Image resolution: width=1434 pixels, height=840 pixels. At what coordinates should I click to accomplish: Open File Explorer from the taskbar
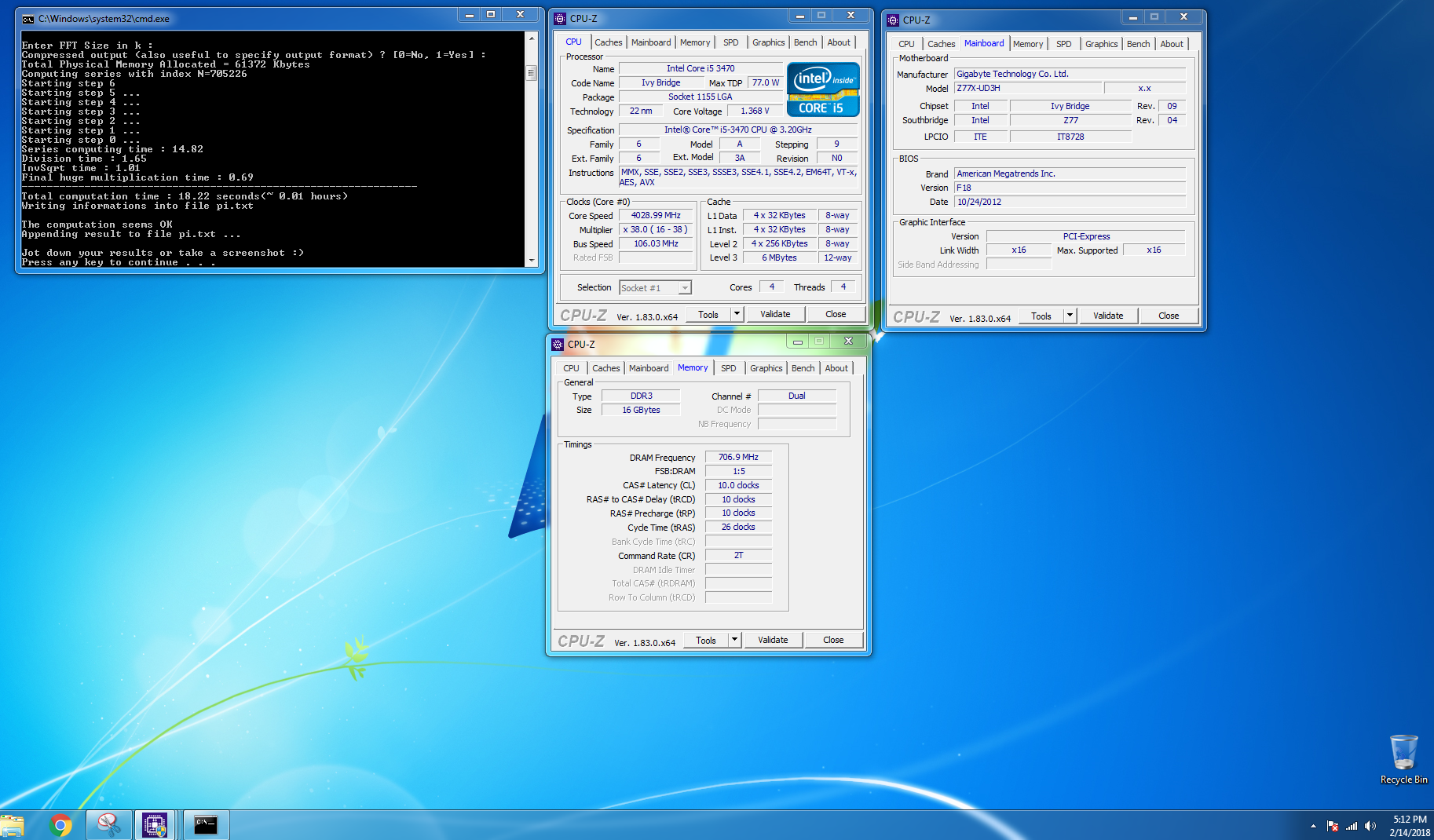click(13, 825)
